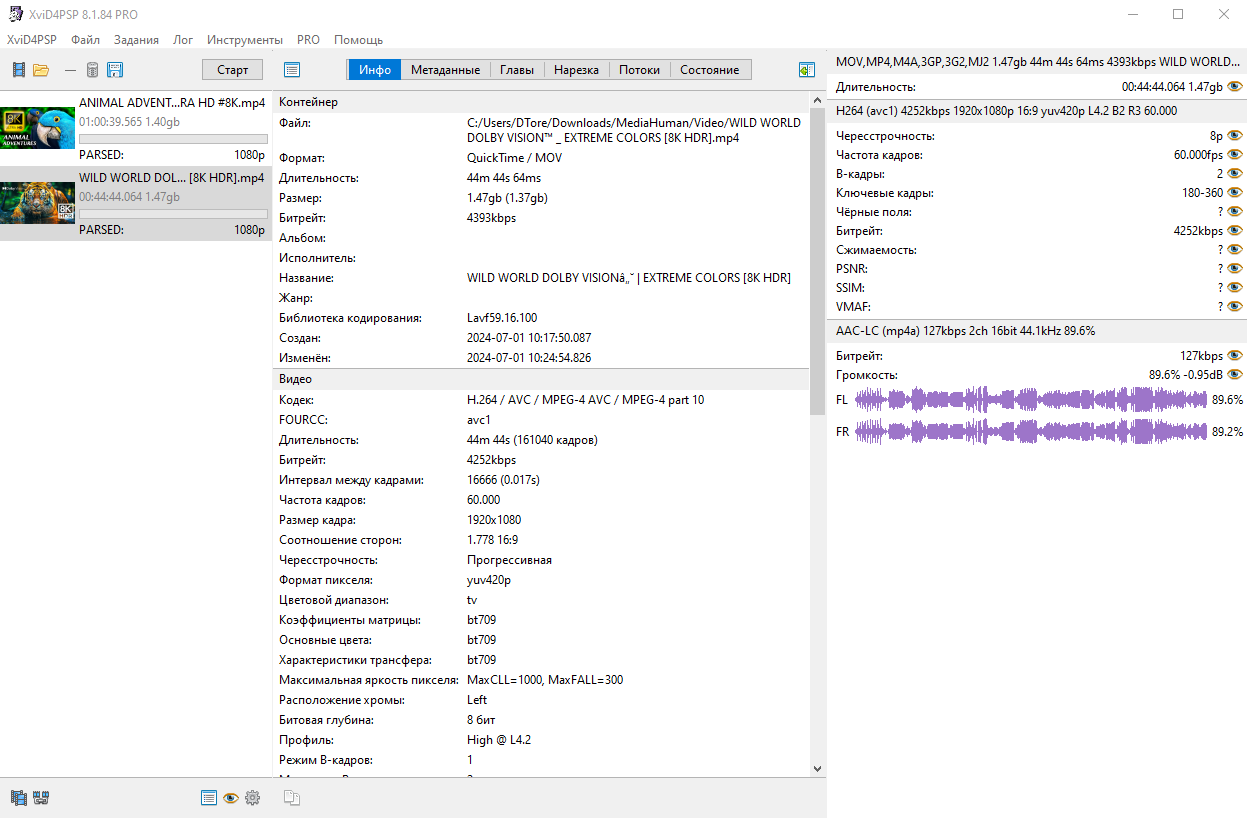Click the blue floppy disk save icon
The height and width of the screenshot is (818, 1247).
tap(115, 70)
